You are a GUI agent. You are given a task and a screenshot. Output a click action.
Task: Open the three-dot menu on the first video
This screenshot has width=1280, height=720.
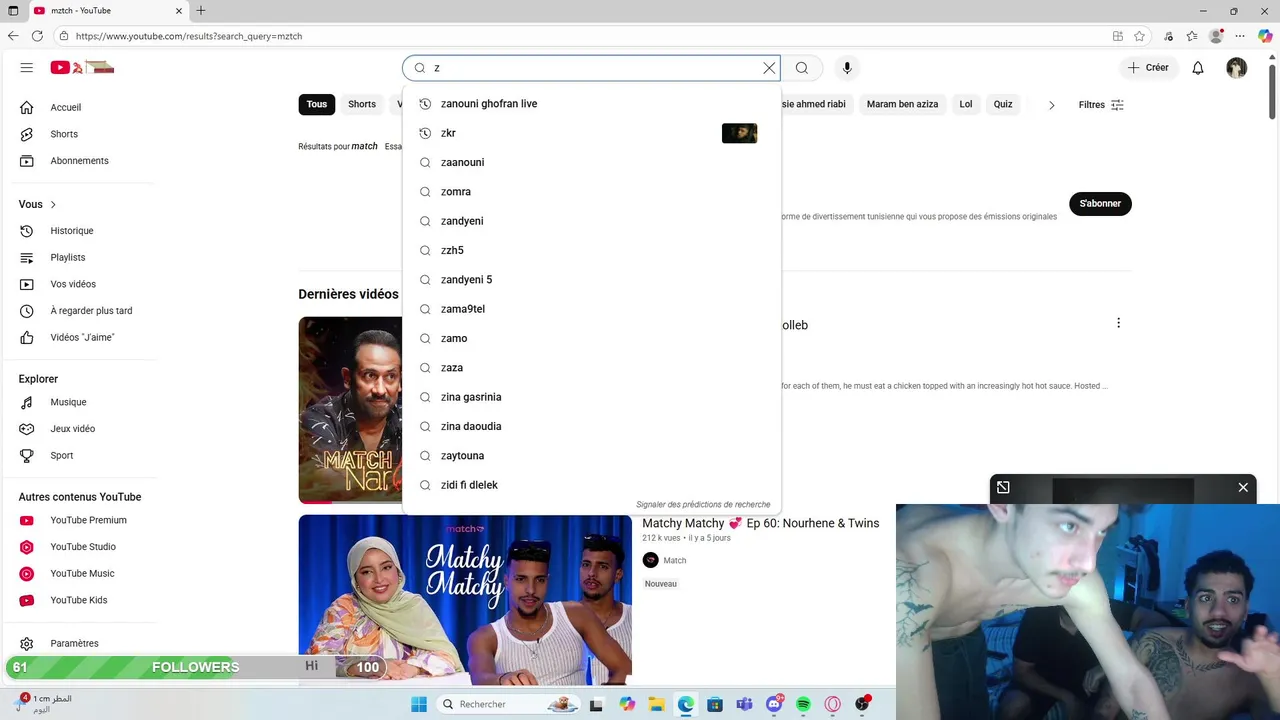tap(1118, 323)
